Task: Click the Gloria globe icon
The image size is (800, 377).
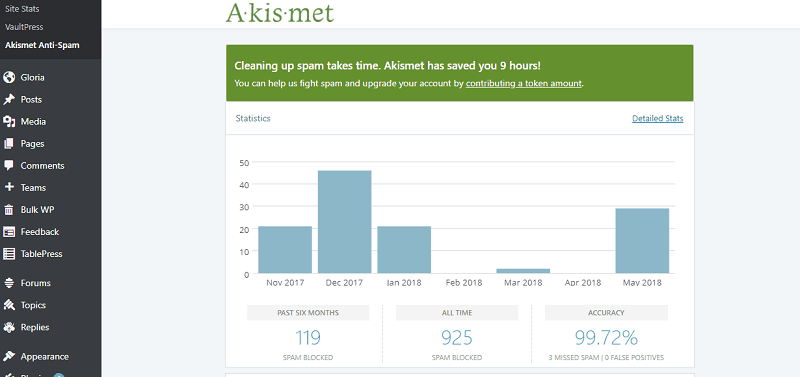Action: click(9, 78)
